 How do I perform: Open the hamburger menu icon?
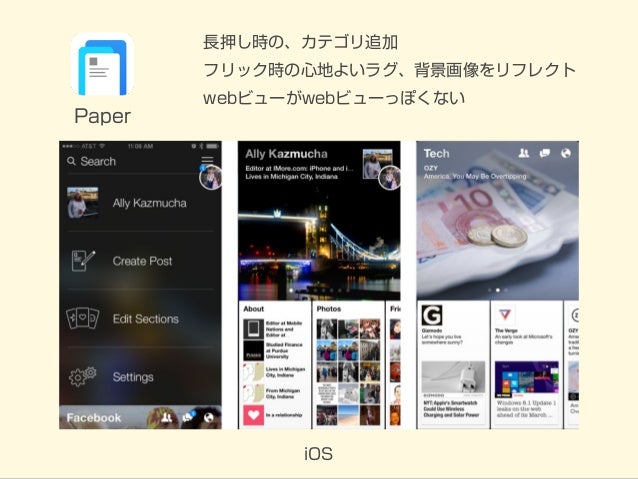207,160
